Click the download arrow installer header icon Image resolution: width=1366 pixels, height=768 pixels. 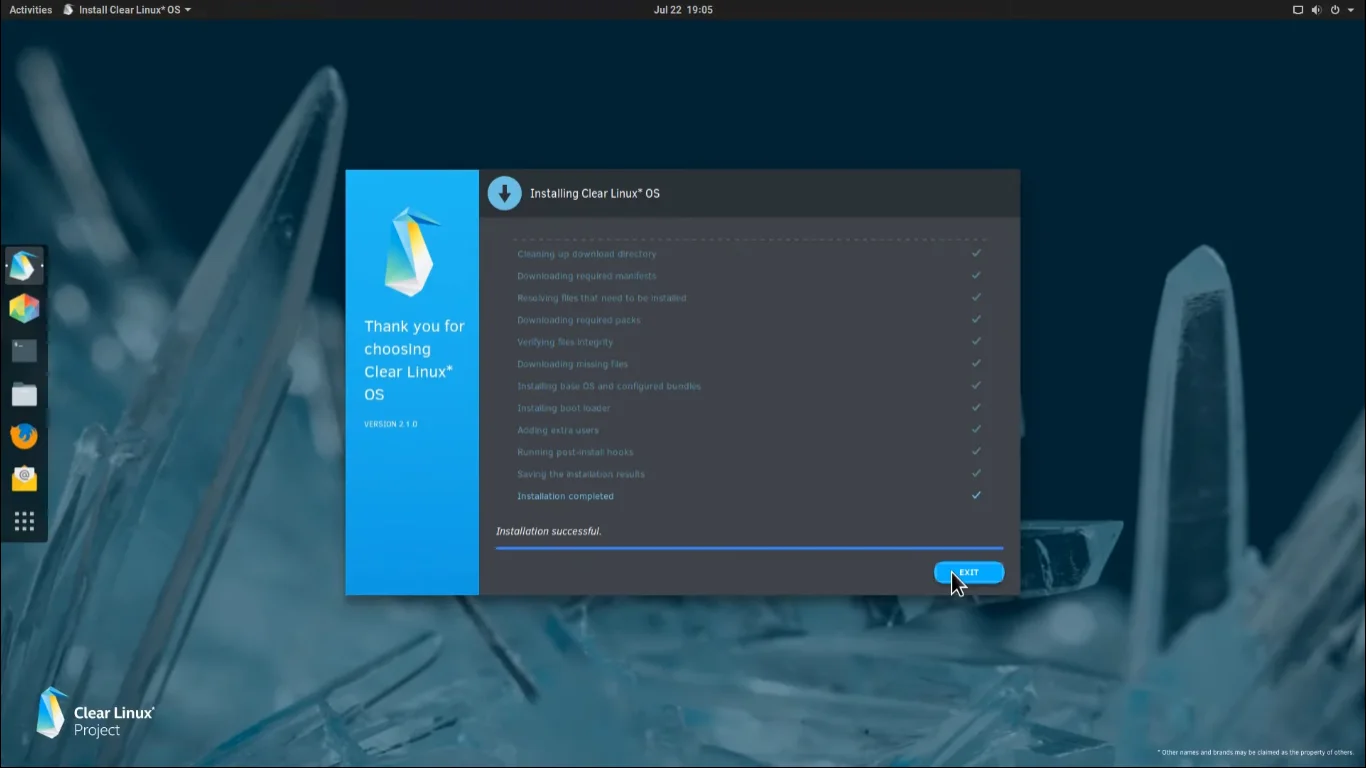[504, 193]
